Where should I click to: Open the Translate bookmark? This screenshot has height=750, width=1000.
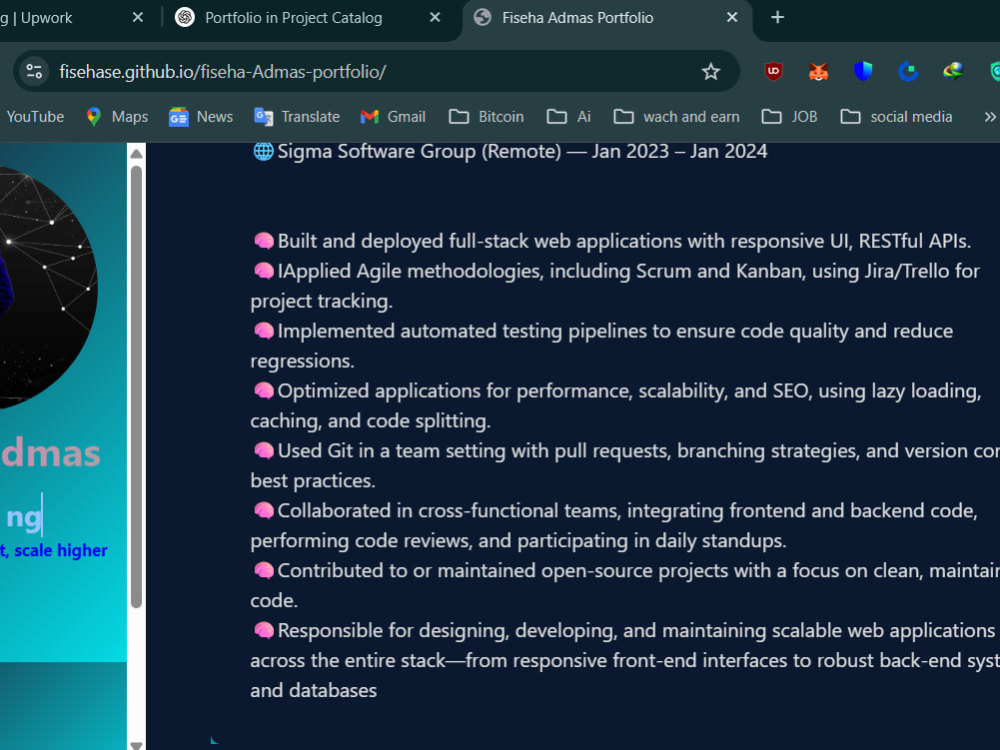pyautogui.click(x=297, y=117)
